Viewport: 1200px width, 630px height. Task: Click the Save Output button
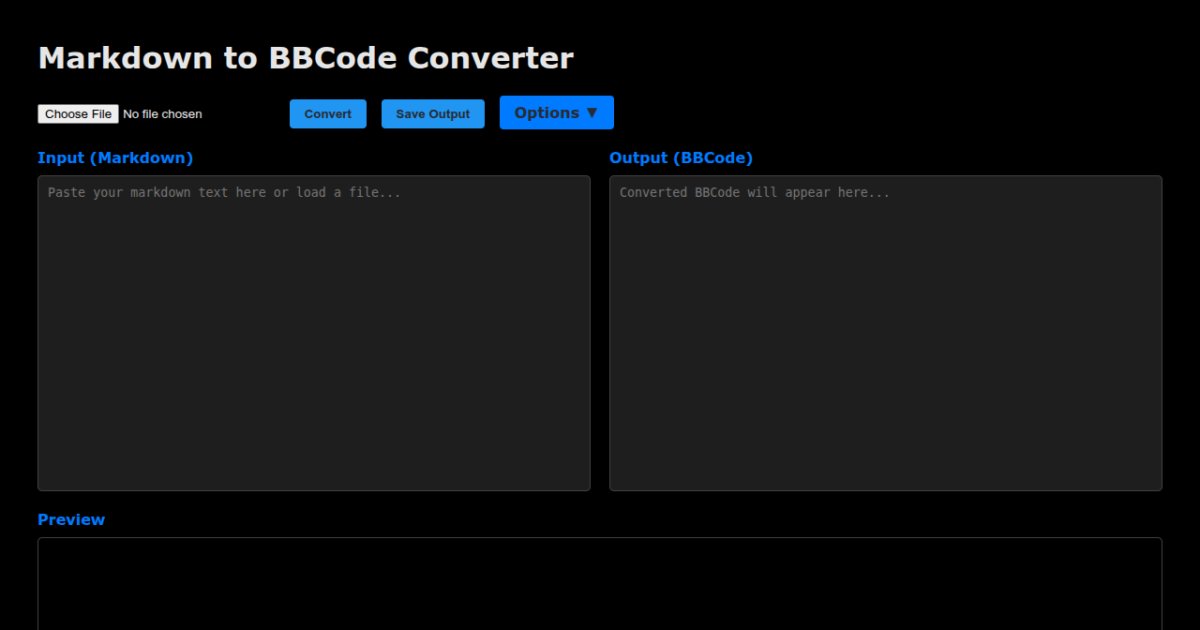[432, 114]
